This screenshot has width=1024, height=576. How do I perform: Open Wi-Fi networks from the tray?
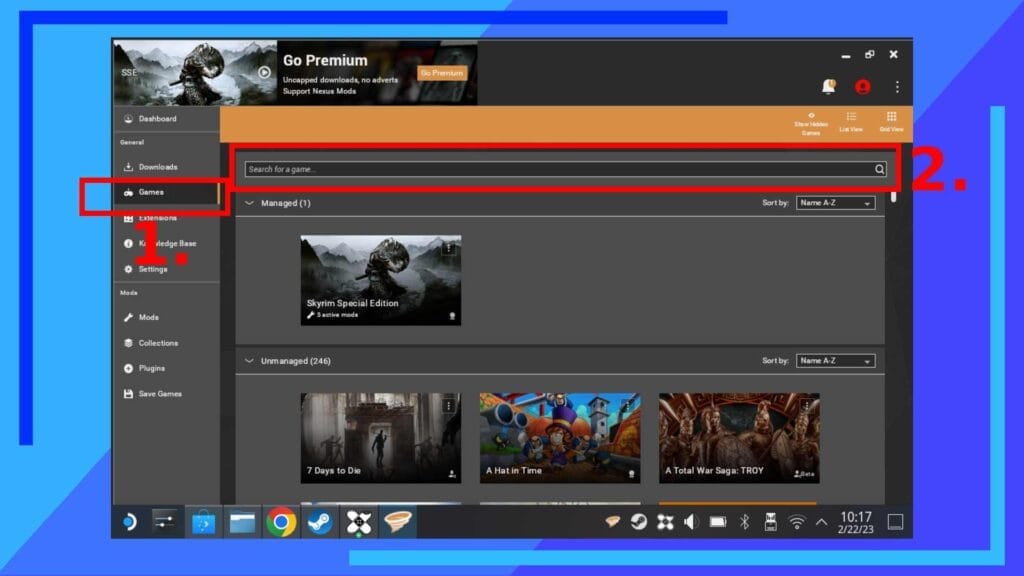pos(797,522)
